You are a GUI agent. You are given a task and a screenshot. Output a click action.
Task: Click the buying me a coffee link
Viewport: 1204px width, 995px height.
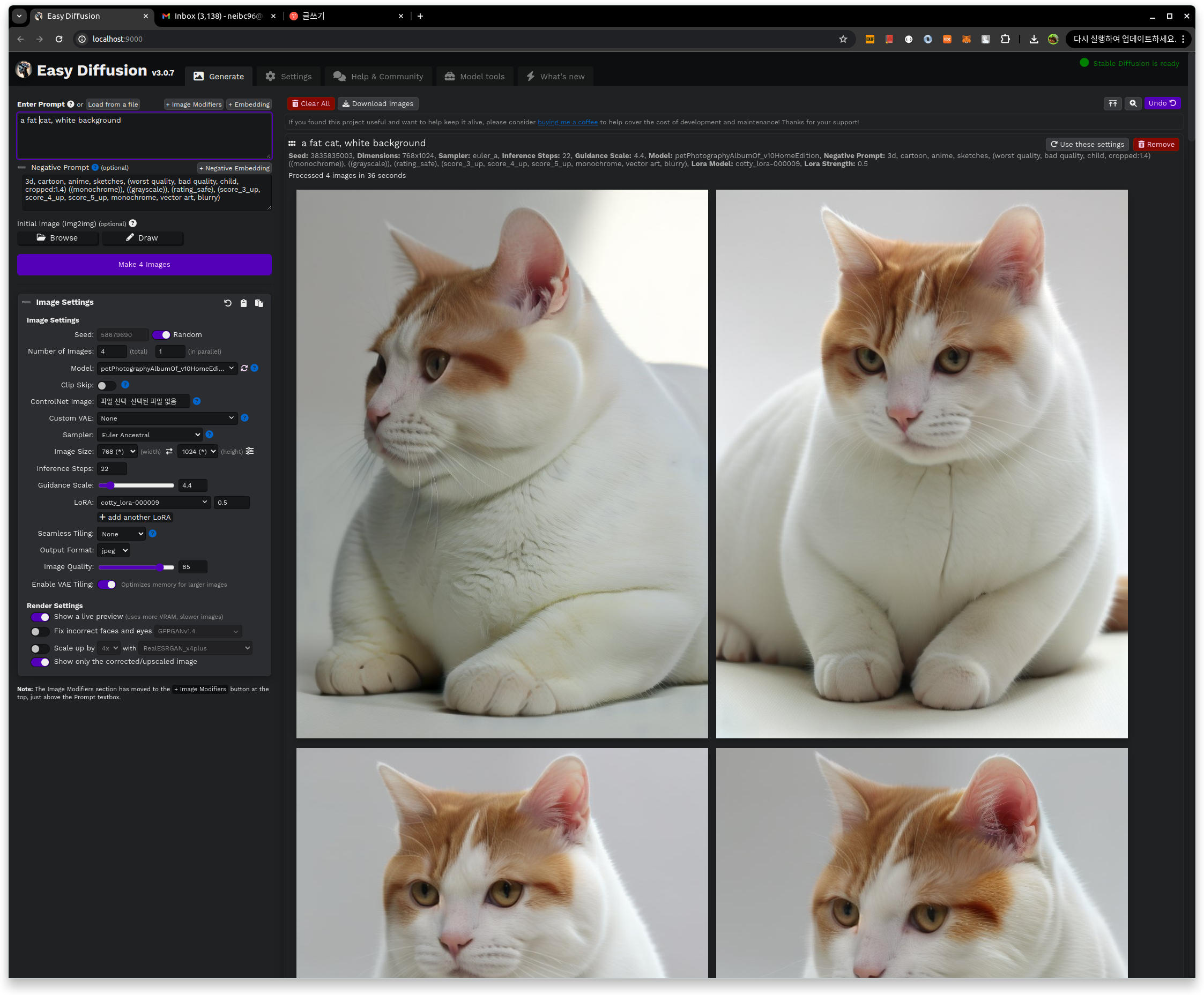(567, 122)
